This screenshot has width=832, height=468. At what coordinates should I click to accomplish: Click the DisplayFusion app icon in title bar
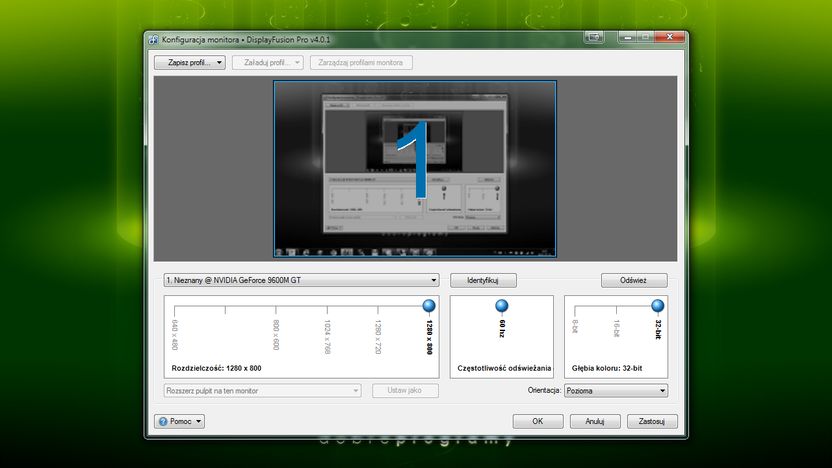(x=153, y=40)
